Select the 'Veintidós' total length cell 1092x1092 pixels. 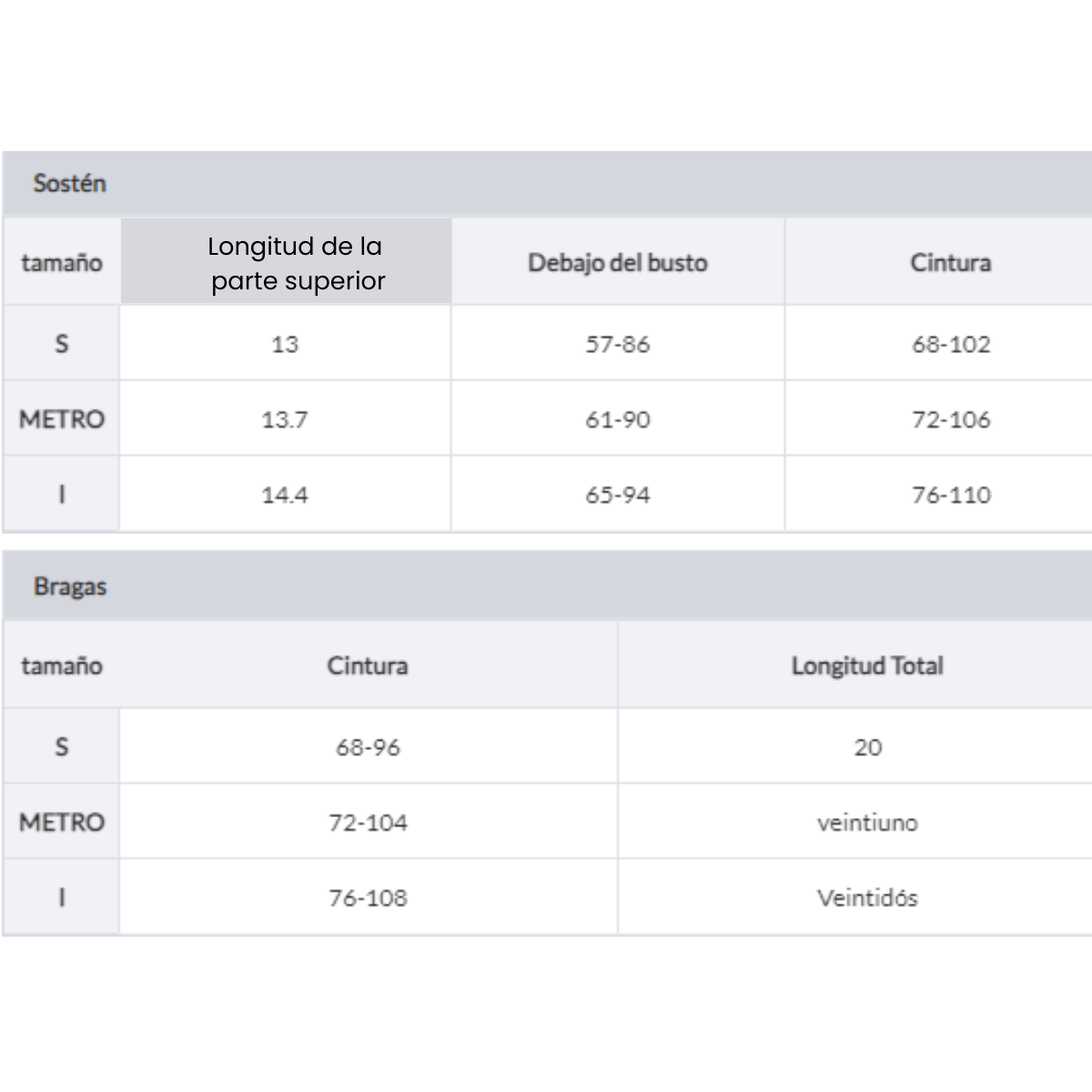(866, 898)
